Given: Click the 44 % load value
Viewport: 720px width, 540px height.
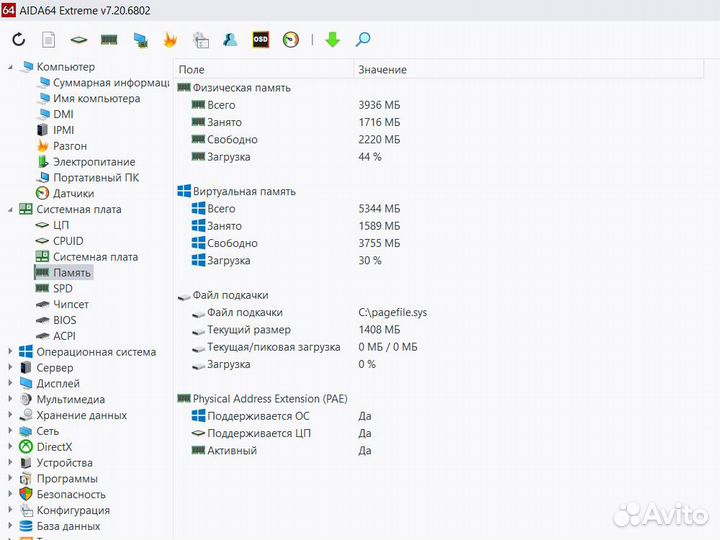Looking at the screenshot, I should click(x=370, y=157).
